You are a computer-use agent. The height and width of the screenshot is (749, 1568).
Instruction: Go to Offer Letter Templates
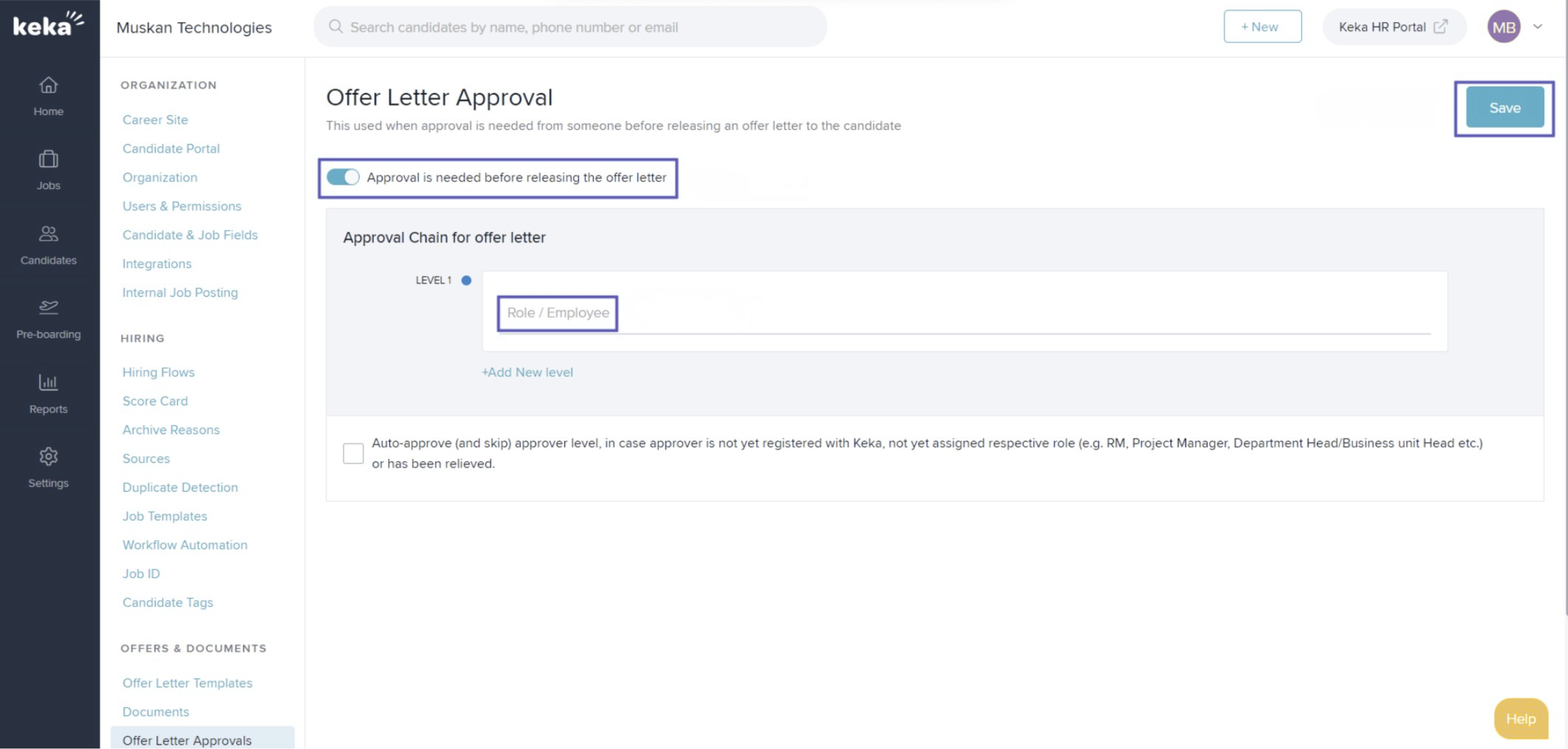pyautogui.click(x=188, y=682)
